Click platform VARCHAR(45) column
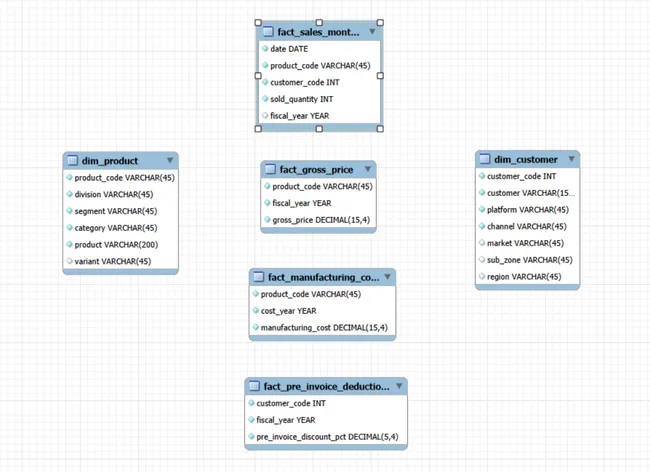Screen dimensions: 650x472 (x=527, y=210)
